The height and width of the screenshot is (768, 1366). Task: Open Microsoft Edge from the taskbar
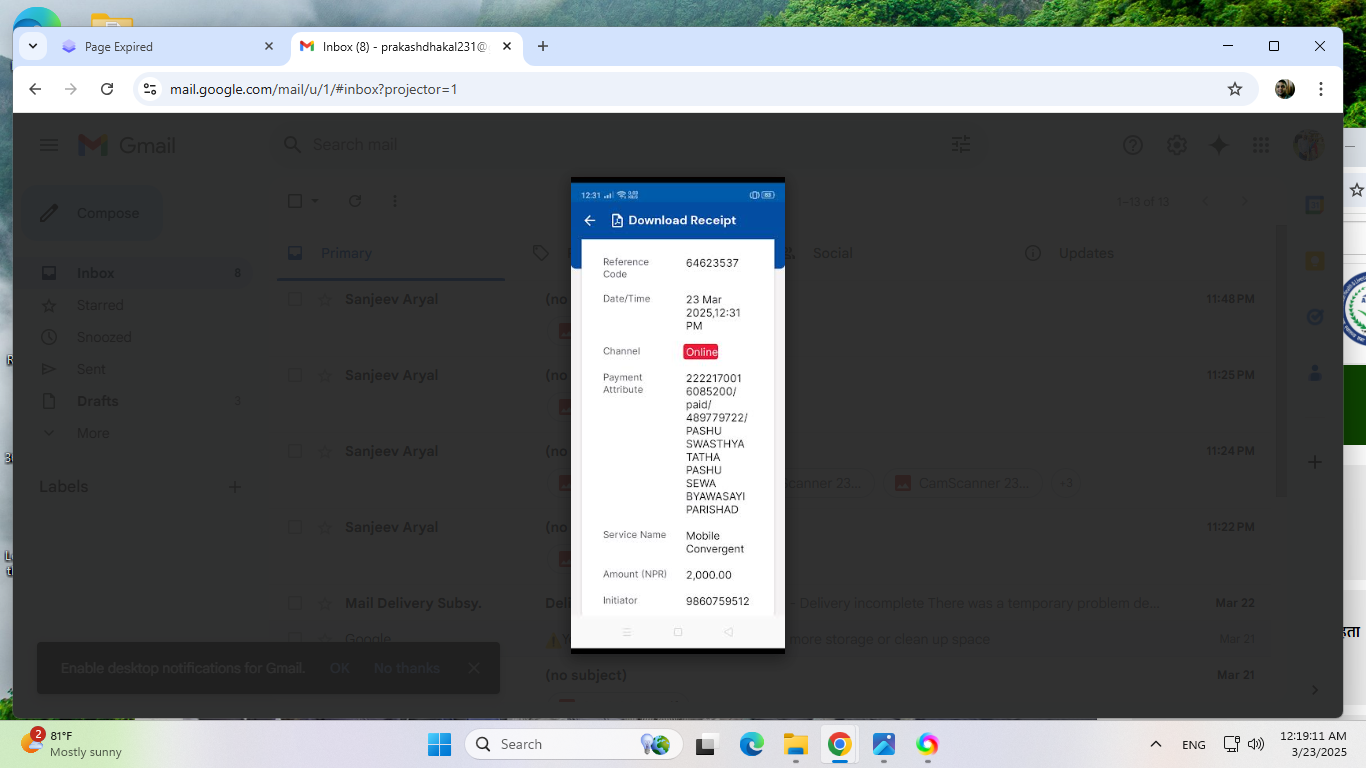click(751, 744)
